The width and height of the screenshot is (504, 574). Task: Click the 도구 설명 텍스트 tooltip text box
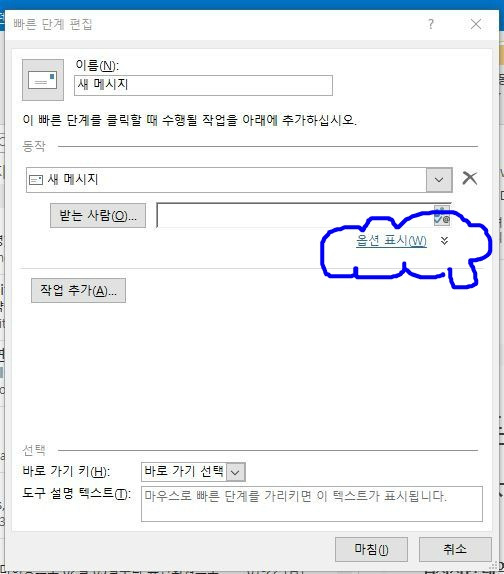312,504
